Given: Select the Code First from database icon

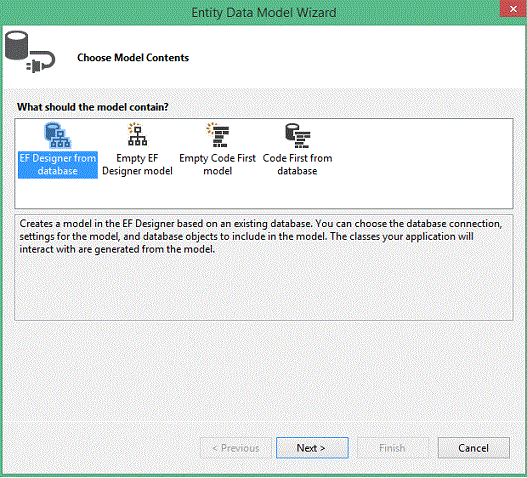Looking at the screenshot, I should [x=297, y=135].
